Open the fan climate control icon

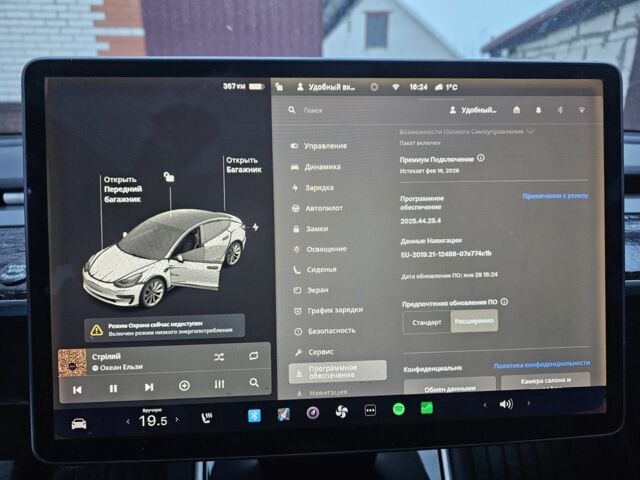341,411
